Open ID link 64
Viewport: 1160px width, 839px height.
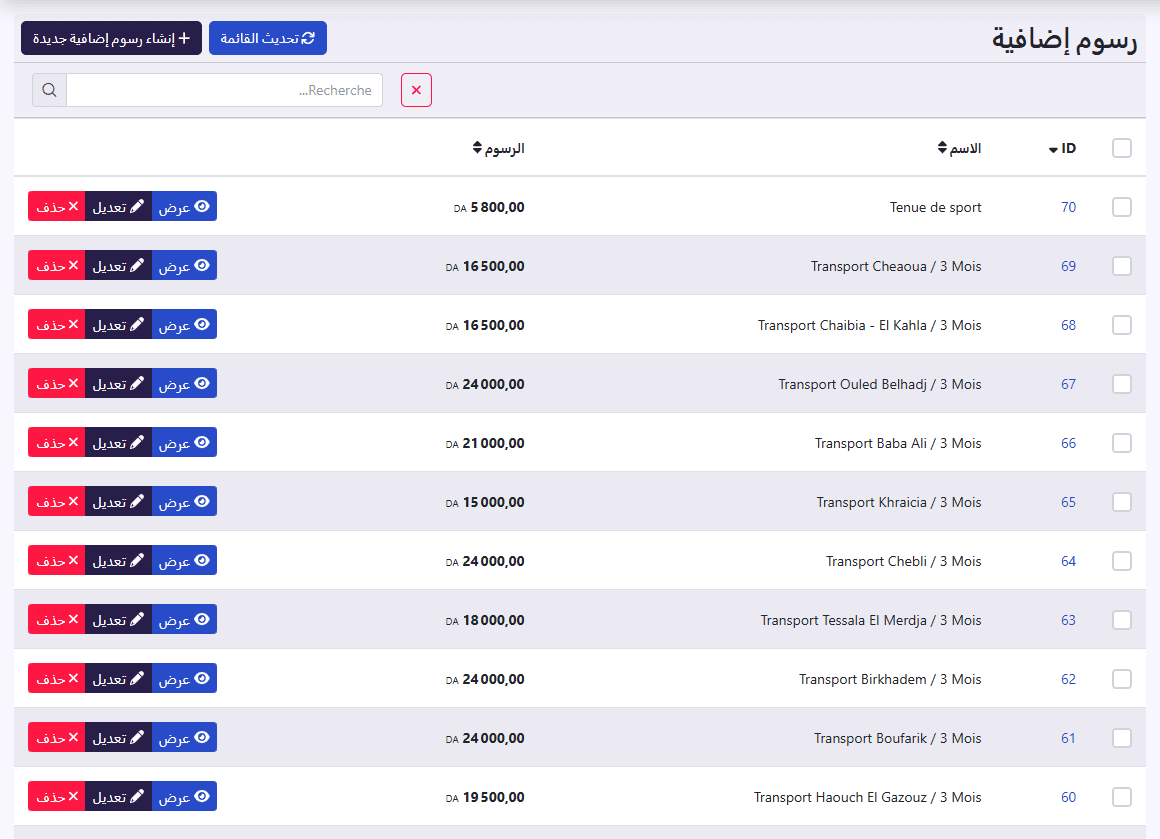click(1068, 562)
